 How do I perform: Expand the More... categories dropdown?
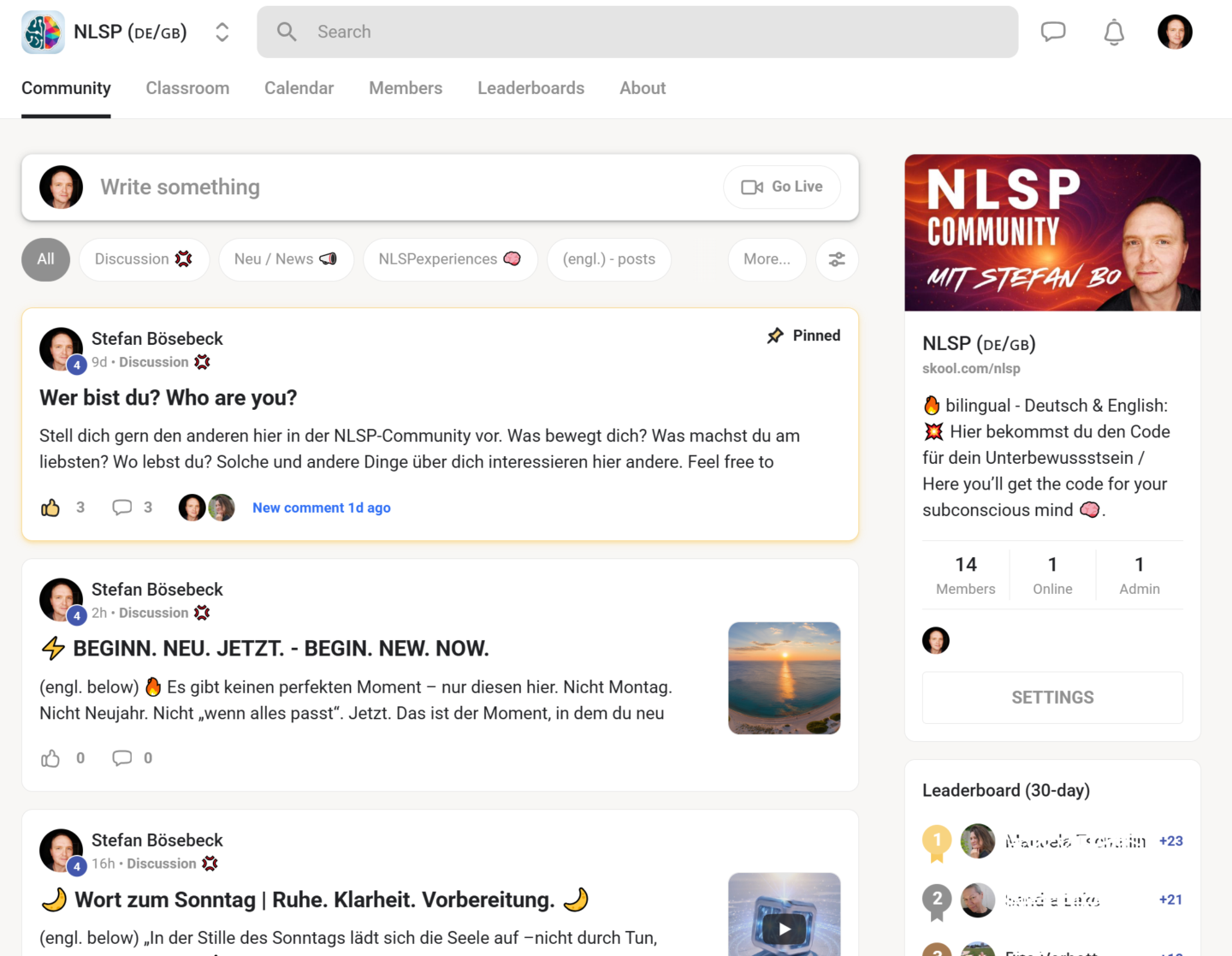(767, 259)
